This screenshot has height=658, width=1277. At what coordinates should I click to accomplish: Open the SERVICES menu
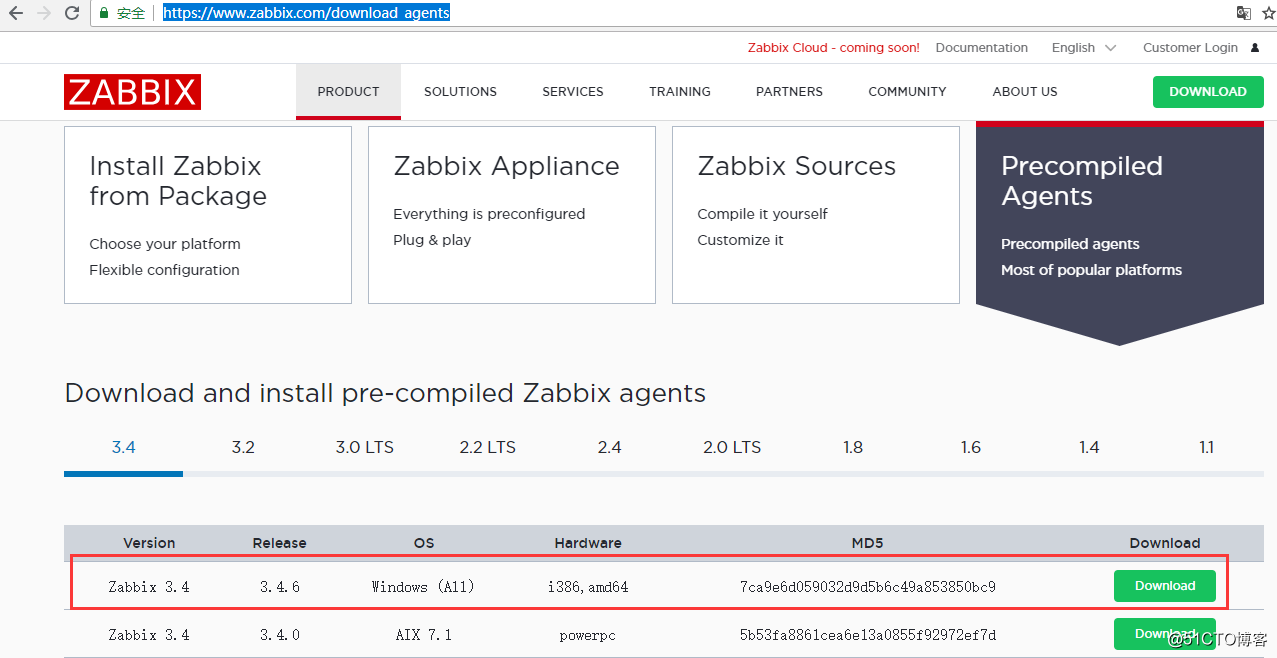pyautogui.click(x=573, y=92)
